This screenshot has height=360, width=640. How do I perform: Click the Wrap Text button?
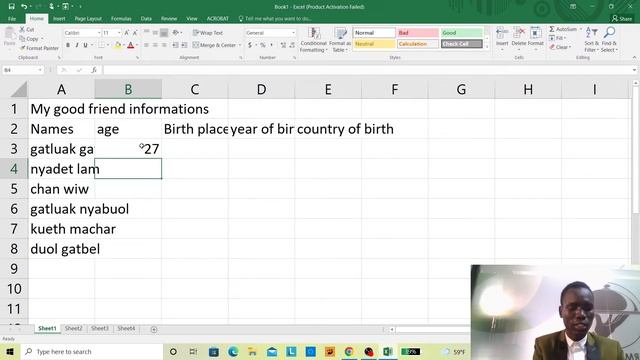click(x=208, y=33)
